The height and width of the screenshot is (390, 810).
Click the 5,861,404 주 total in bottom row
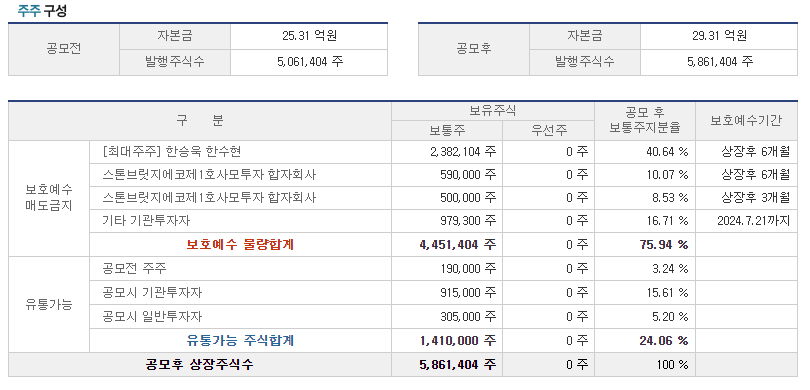(x=457, y=365)
